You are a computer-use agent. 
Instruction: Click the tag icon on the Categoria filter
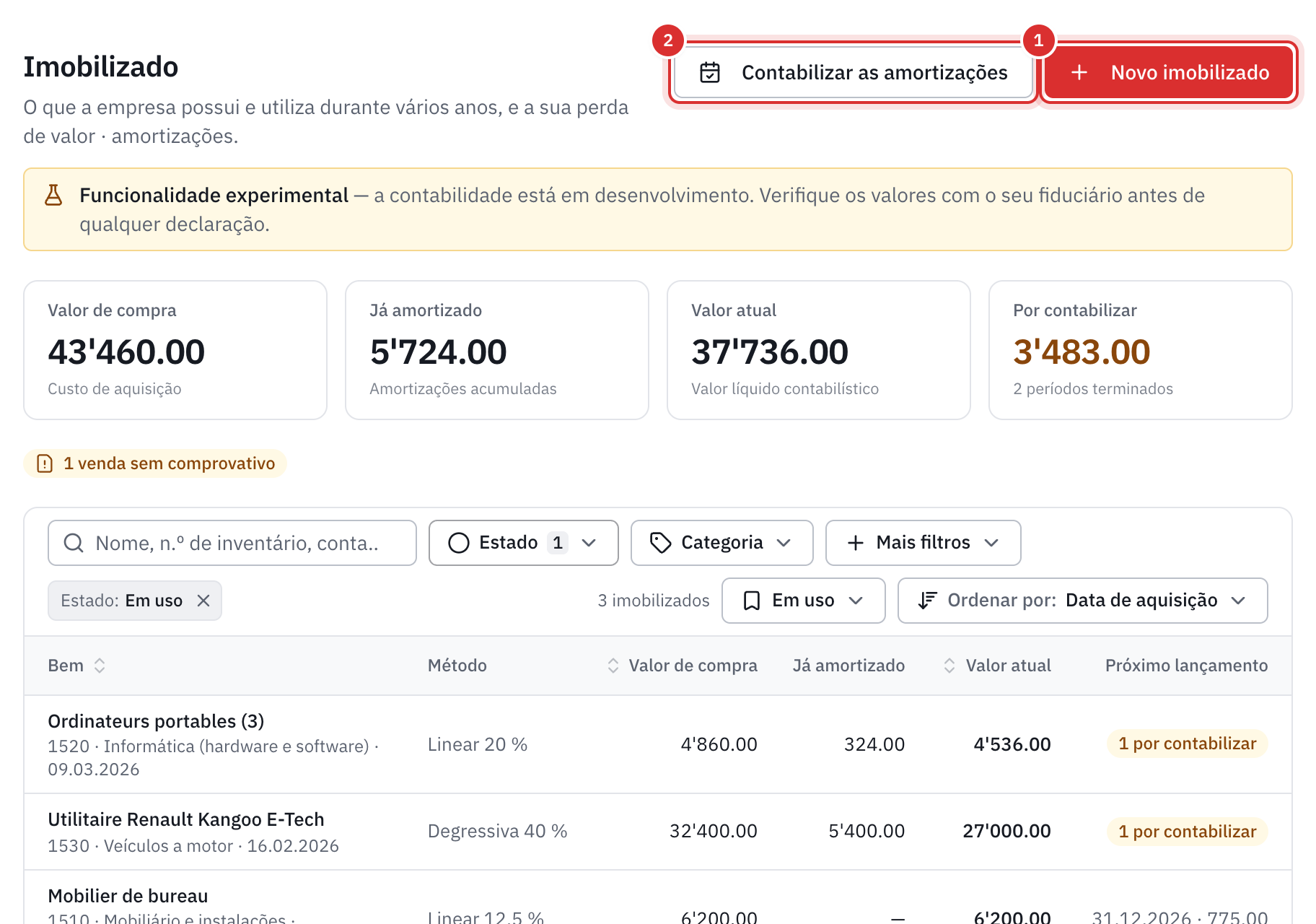(661, 543)
